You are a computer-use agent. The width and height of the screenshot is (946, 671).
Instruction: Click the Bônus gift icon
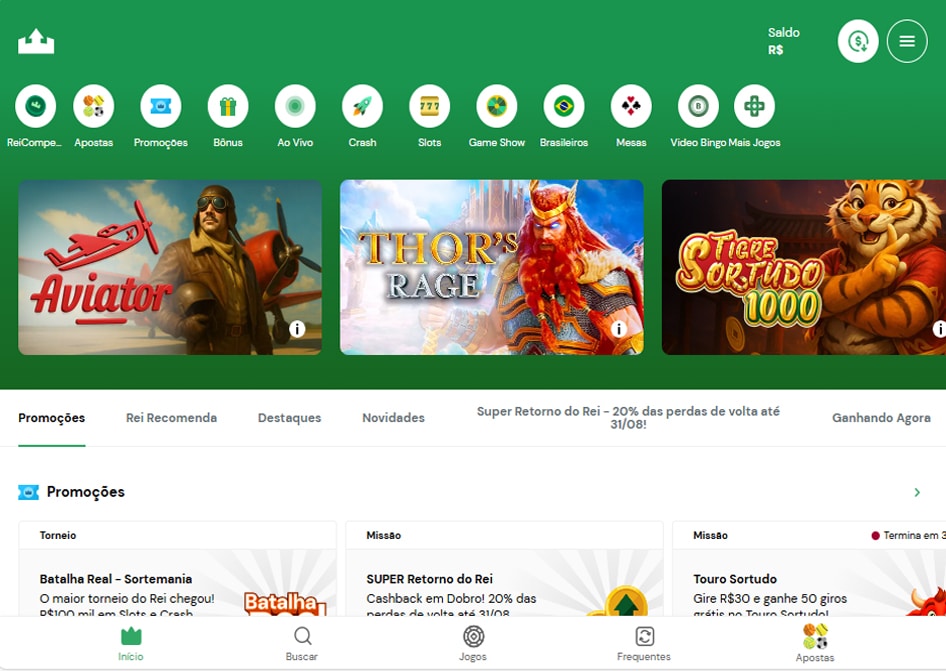228,106
